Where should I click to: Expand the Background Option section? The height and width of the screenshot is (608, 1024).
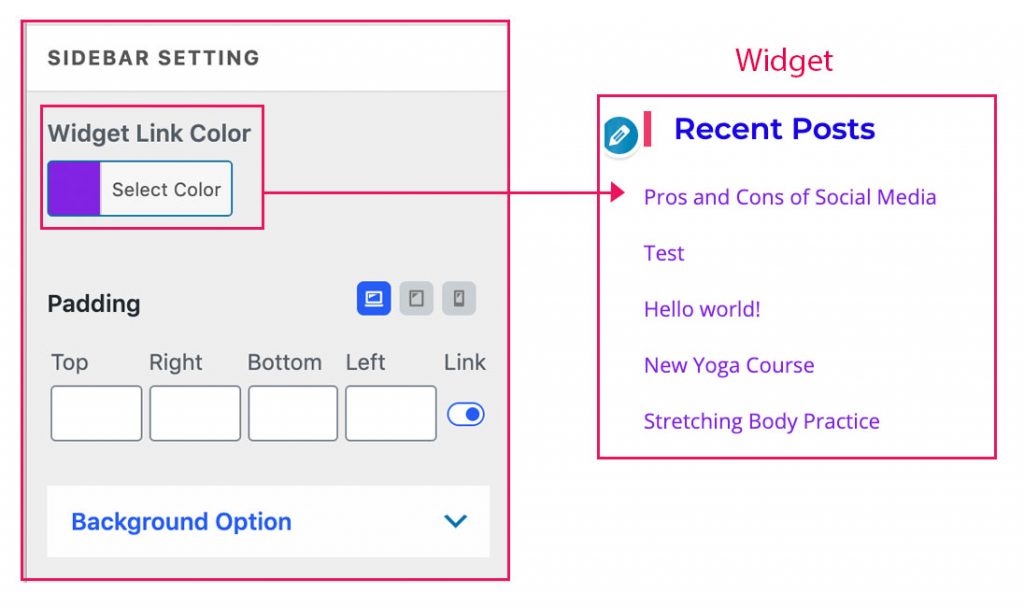click(x=180, y=521)
